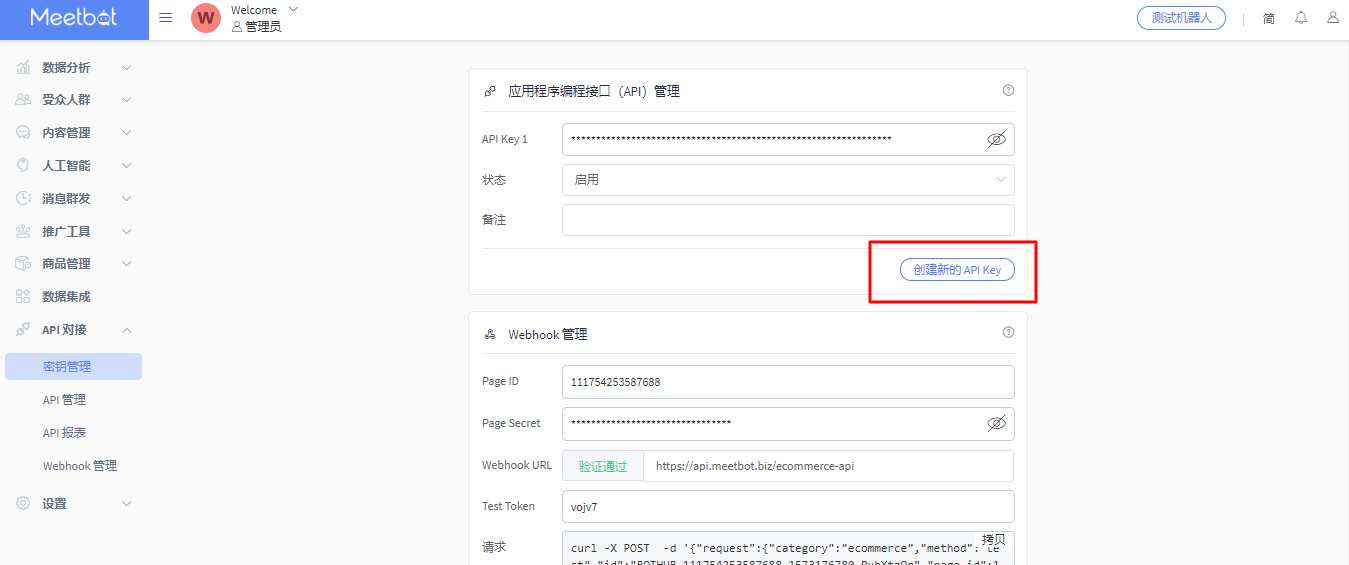Open the notification bell icon
This screenshot has width=1349, height=565.
(x=1301, y=18)
